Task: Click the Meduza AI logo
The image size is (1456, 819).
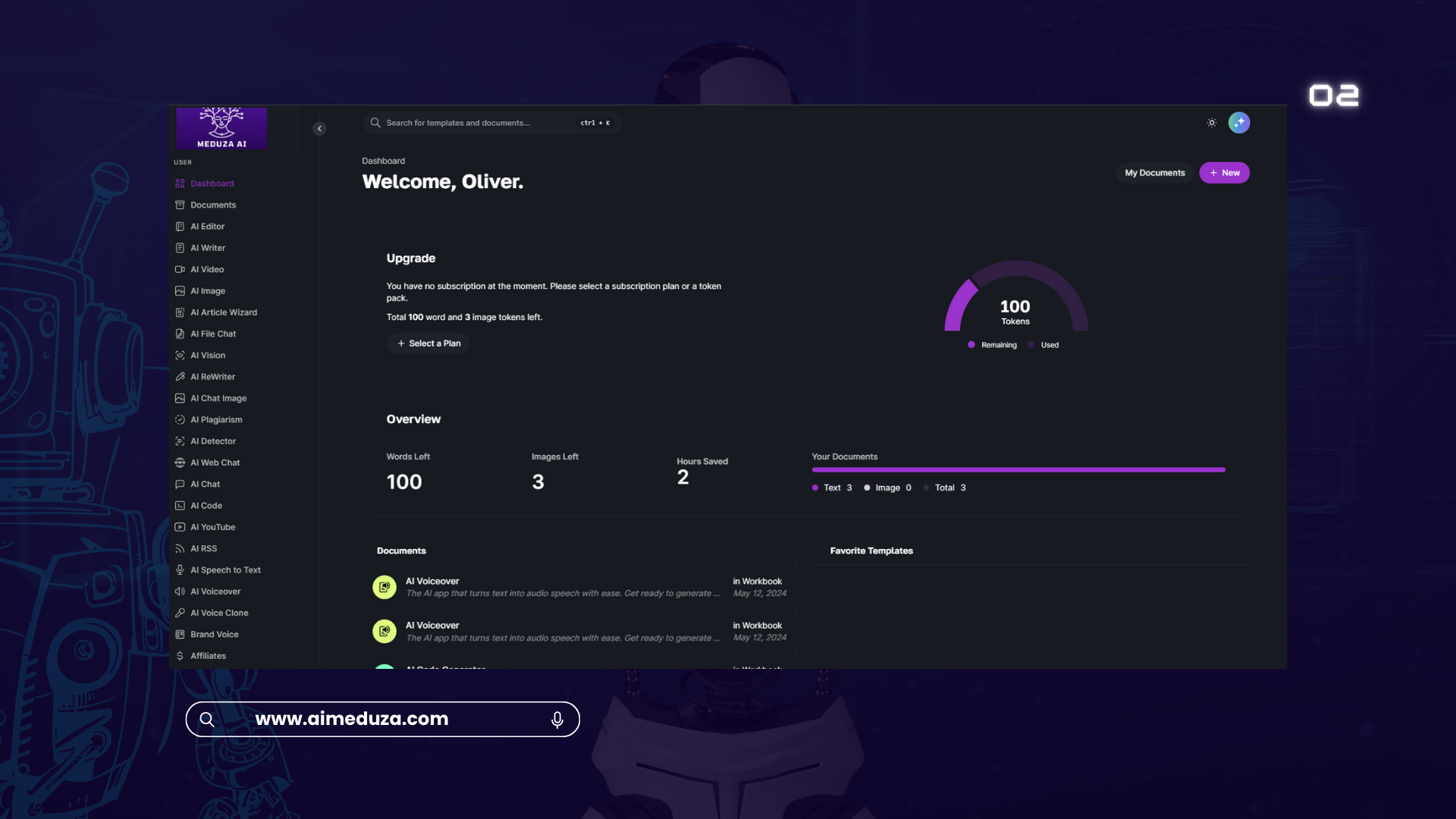Action: tap(221, 127)
